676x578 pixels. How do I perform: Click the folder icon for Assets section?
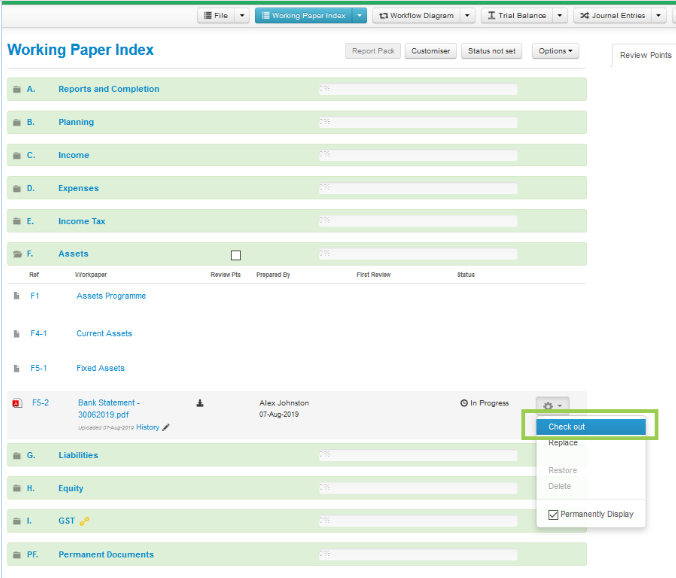17,254
